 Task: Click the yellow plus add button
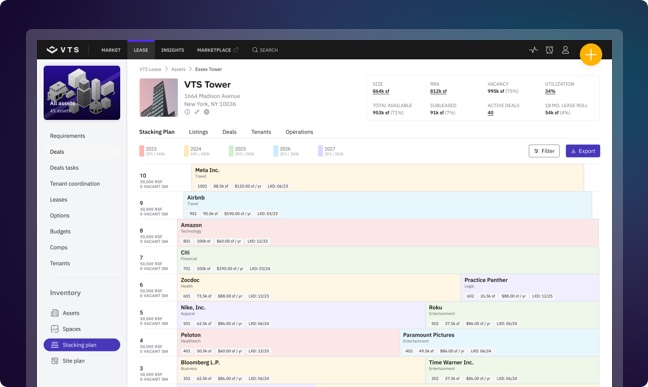coord(591,54)
